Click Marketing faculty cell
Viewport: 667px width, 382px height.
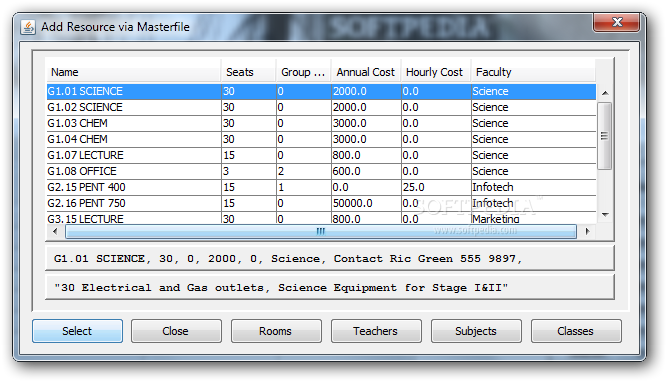click(x=533, y=218)
